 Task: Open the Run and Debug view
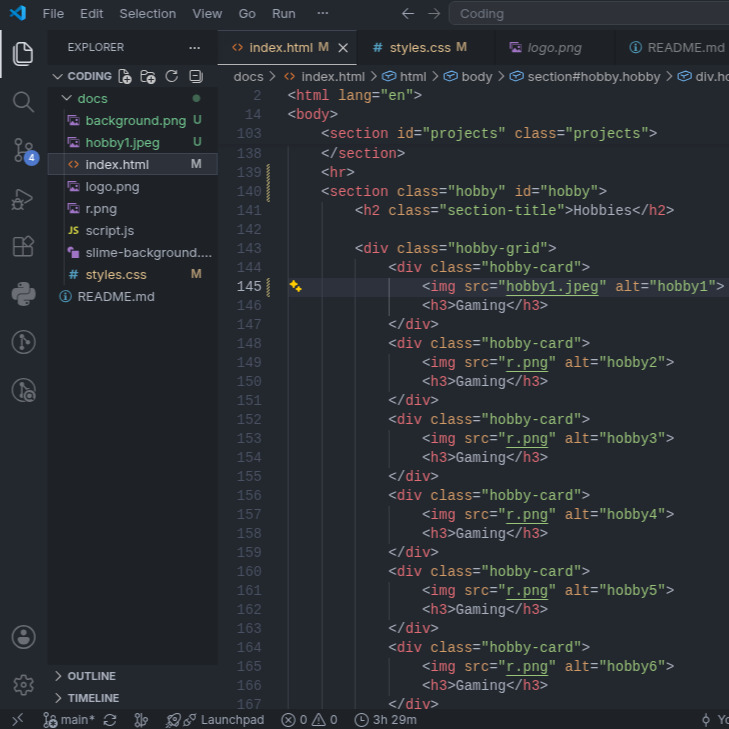click(x=23, y=199)
